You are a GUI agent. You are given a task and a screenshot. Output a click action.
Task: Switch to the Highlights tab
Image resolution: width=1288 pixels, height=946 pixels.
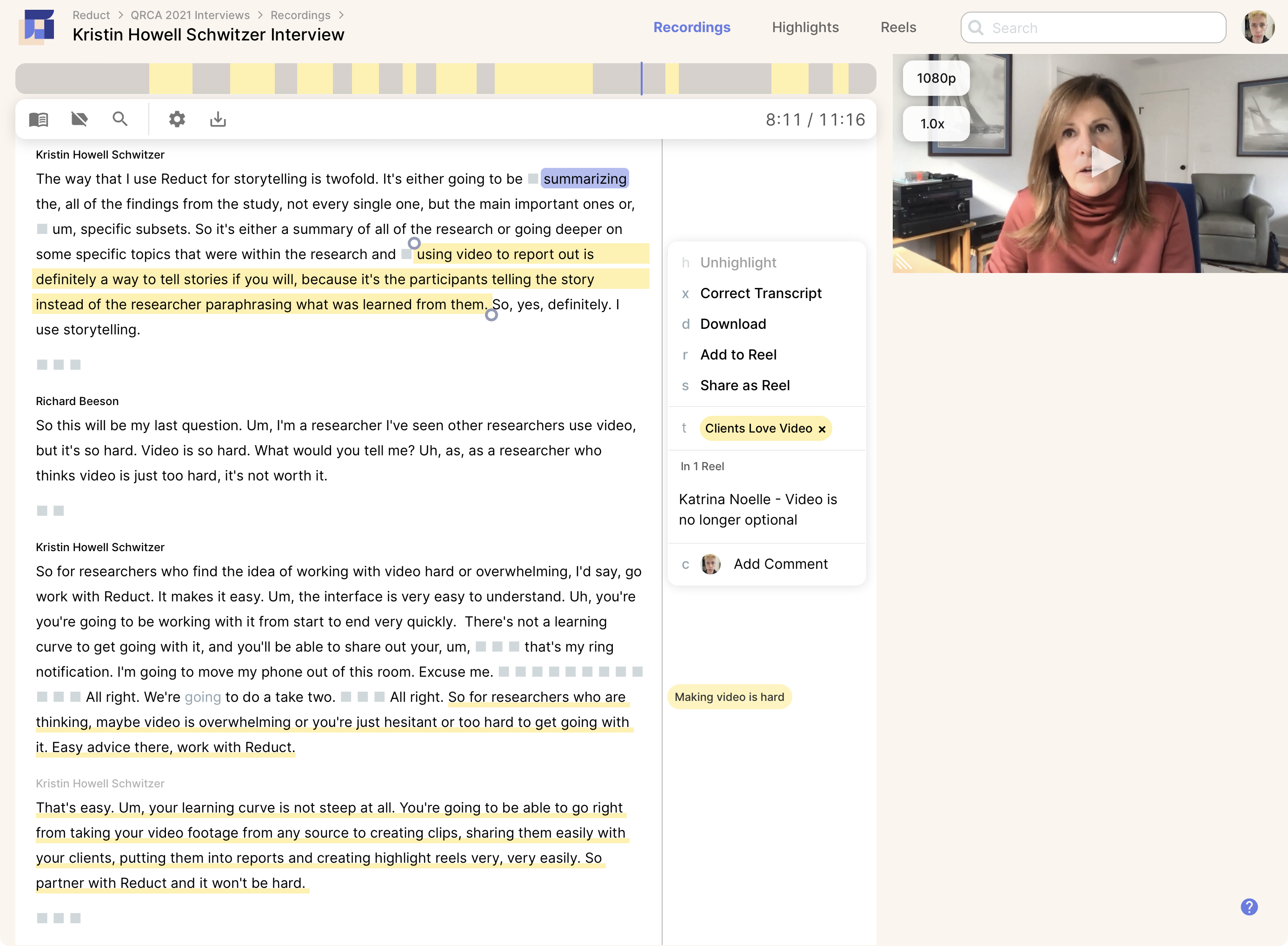(805, 27)
